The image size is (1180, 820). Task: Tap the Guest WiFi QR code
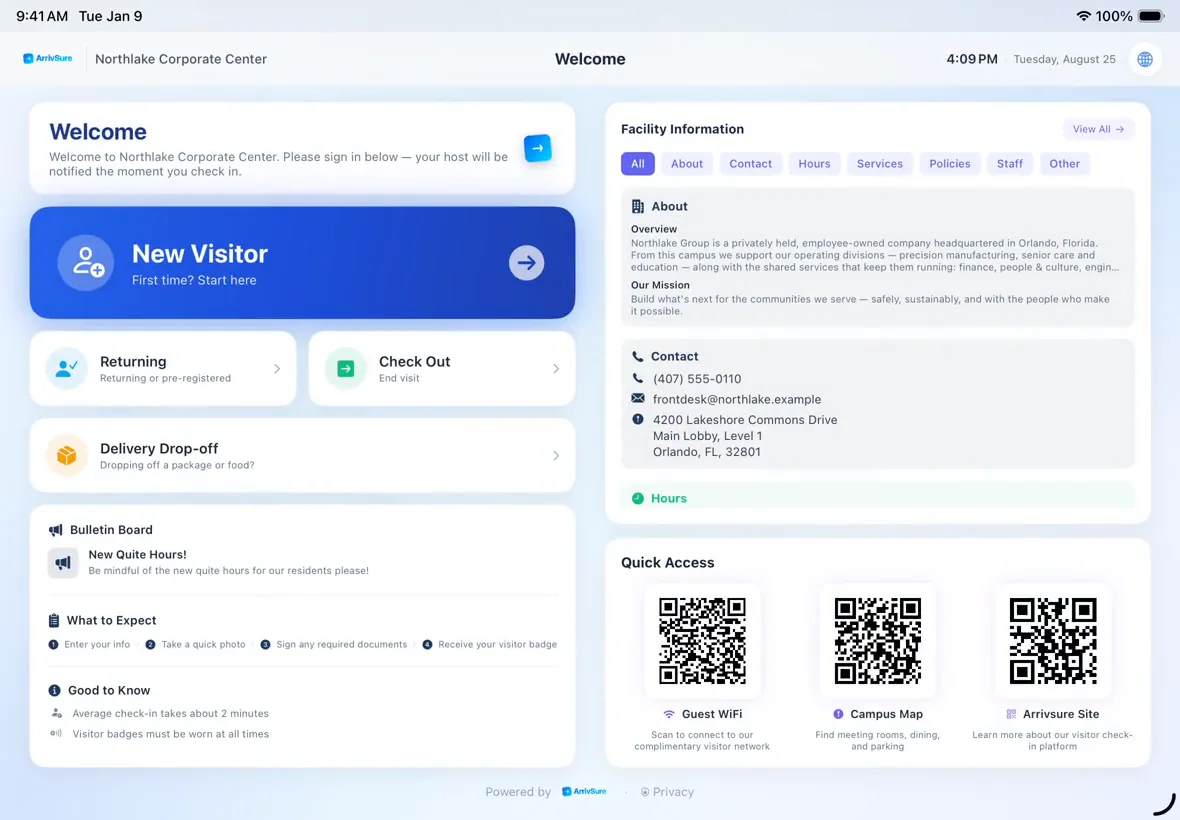point(702,641)
